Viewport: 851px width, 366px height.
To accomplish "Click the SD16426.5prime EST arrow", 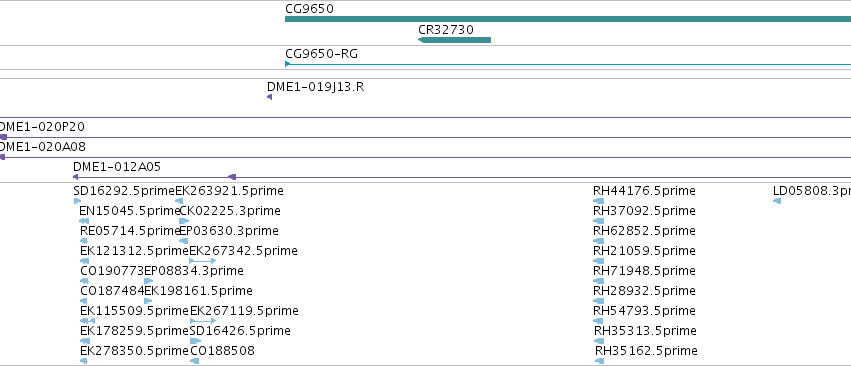I will tap(195, 341).
